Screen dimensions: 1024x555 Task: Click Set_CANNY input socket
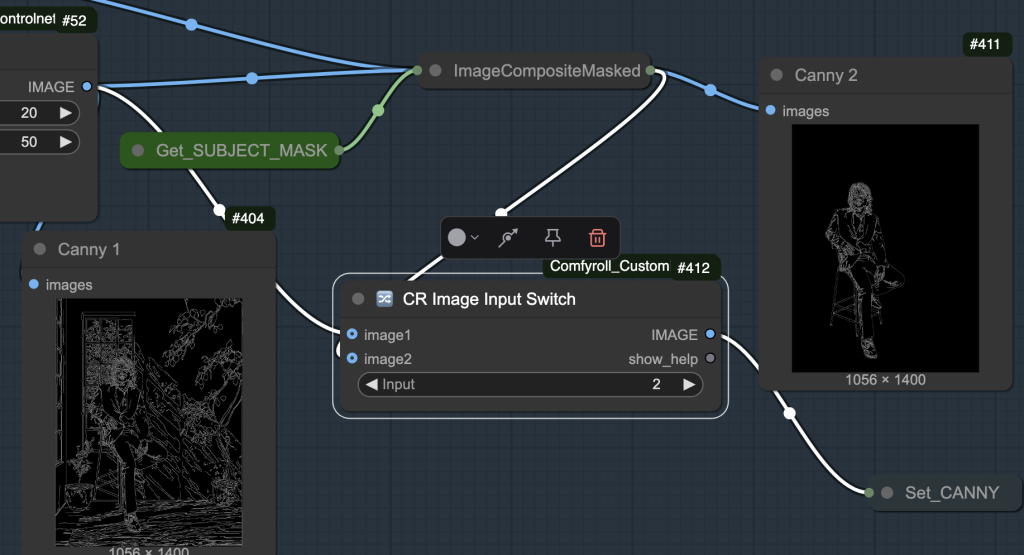click(869, 493)
